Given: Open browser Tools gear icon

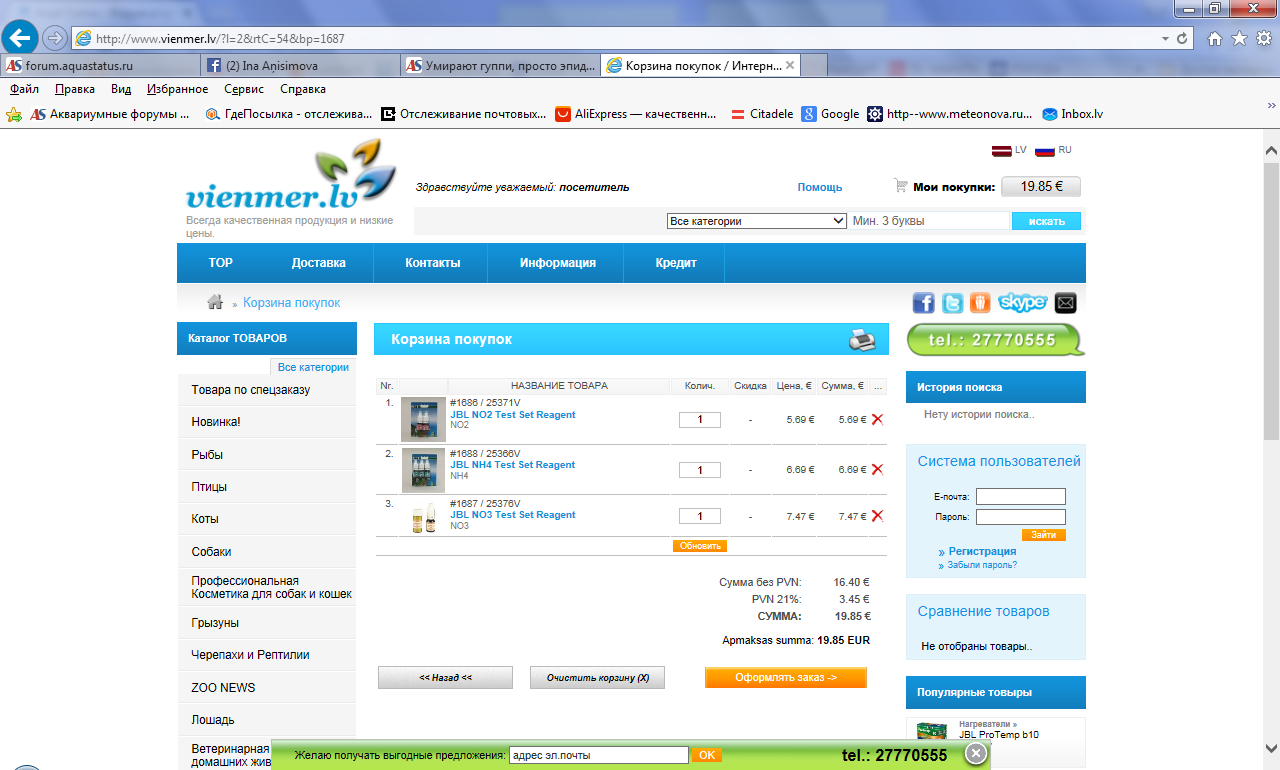Looking at the screenshot, I should pyautogui.click(x=1263, y=39).
